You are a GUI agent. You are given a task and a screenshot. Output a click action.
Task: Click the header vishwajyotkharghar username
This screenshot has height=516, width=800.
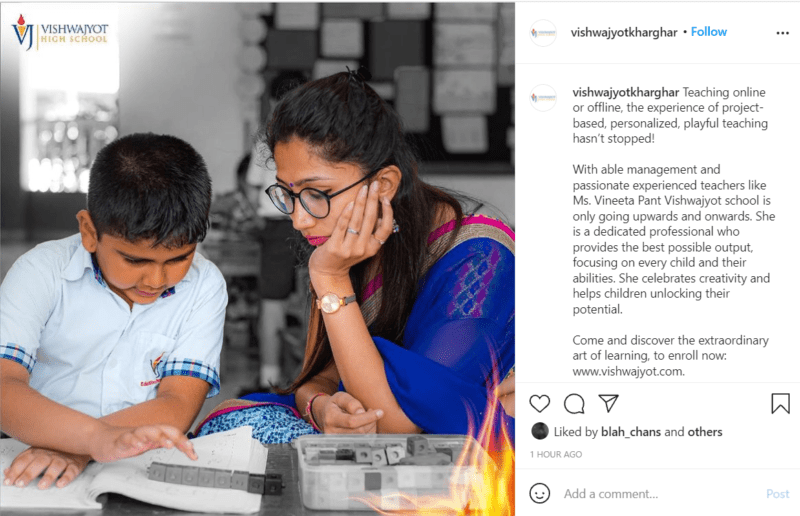tap(623, 33)
